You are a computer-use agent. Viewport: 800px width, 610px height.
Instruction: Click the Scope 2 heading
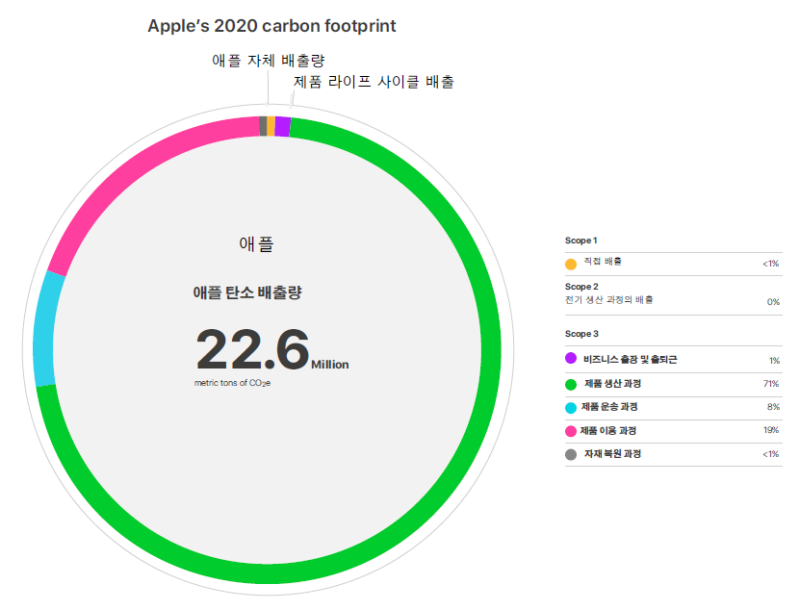coord(581,286)
